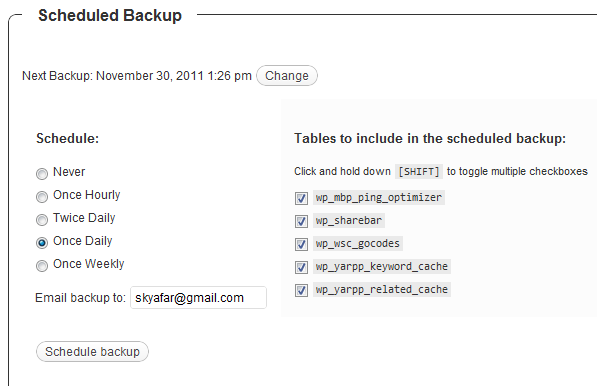
Task: Click the Schedule backup button
Action: point(92,351)
